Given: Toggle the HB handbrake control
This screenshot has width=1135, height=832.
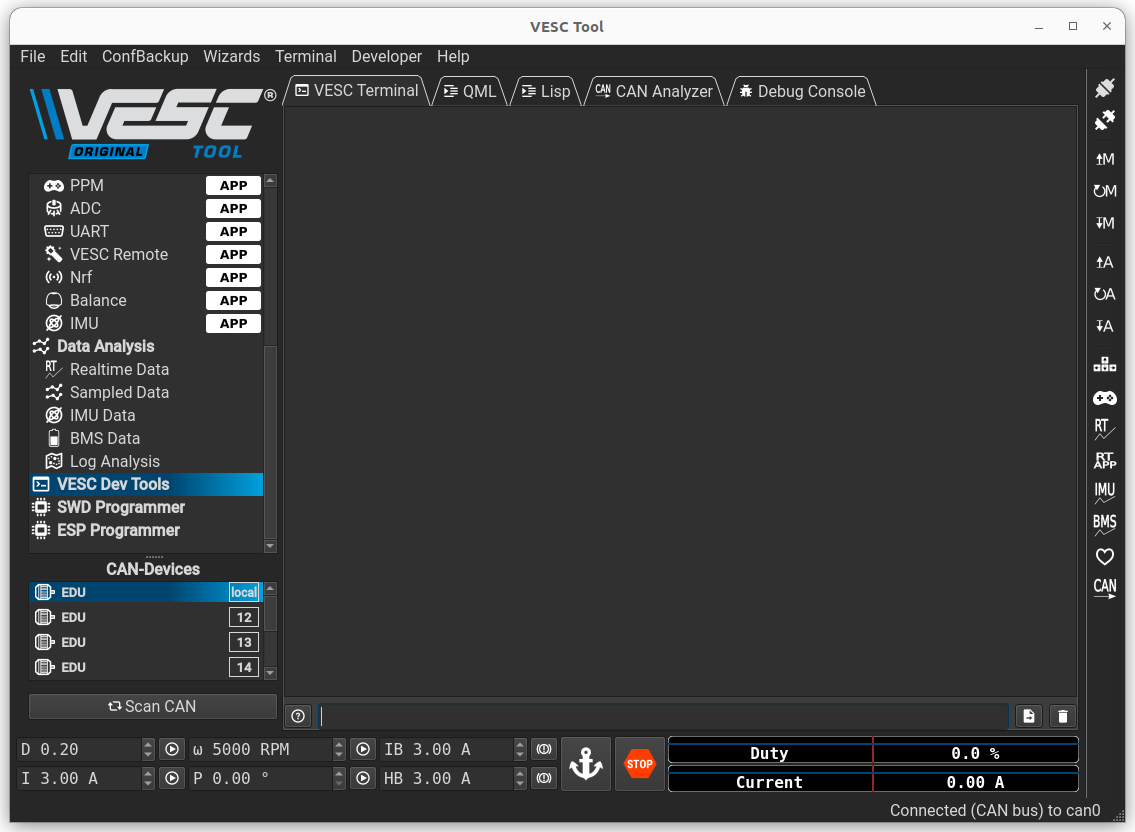Looking at the screenshot, I should click(x=543, y=777).
